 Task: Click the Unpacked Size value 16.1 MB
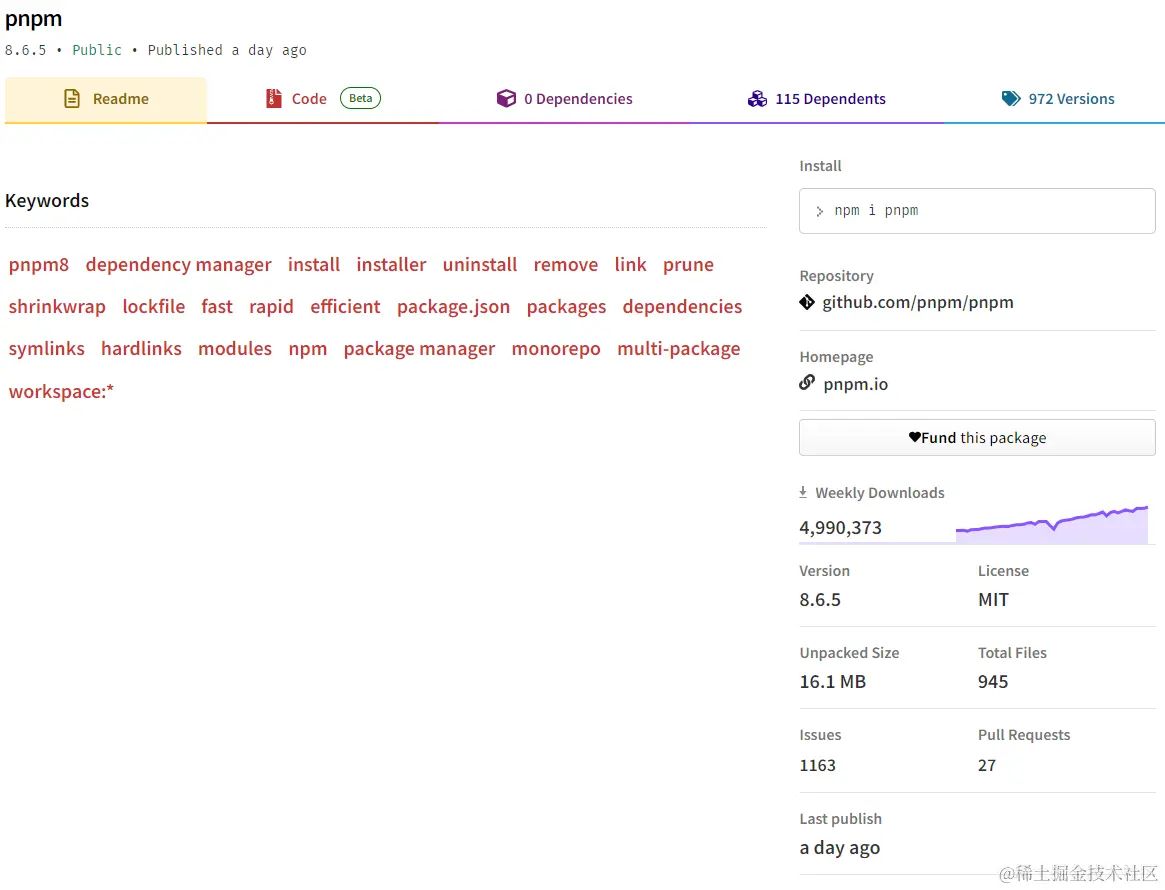click(x=832, y=681)
